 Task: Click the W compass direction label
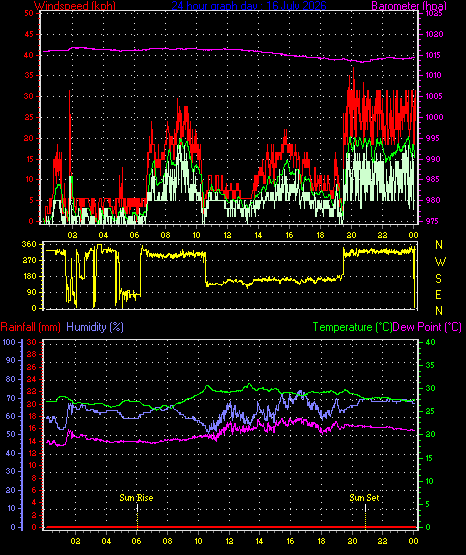440,262
